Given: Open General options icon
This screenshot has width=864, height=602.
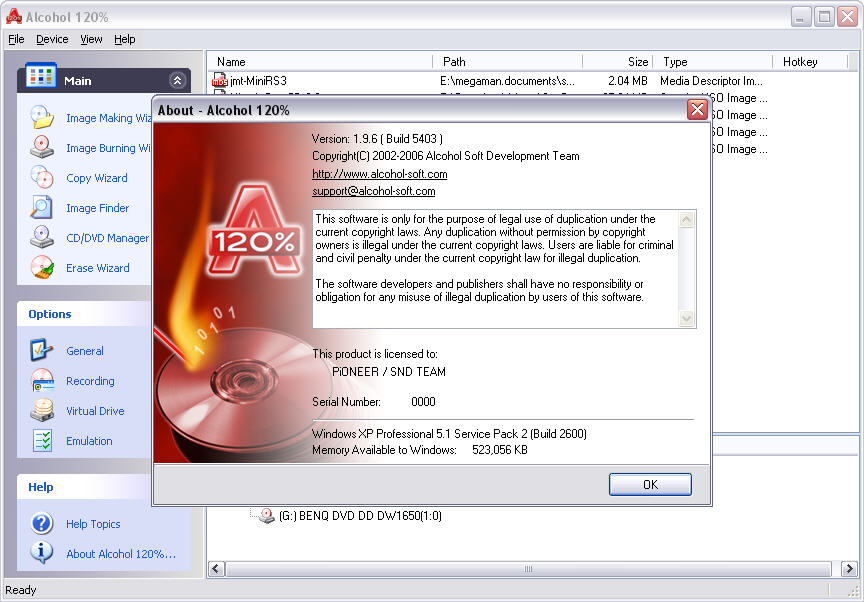Looking at the screenshot, I should click(42, 351).
